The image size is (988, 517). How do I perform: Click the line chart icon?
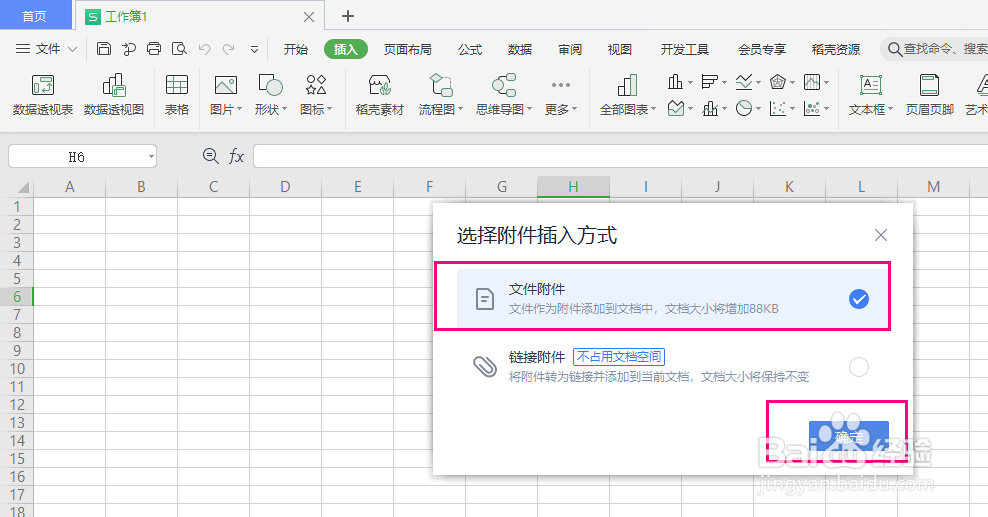pos(744,82)
